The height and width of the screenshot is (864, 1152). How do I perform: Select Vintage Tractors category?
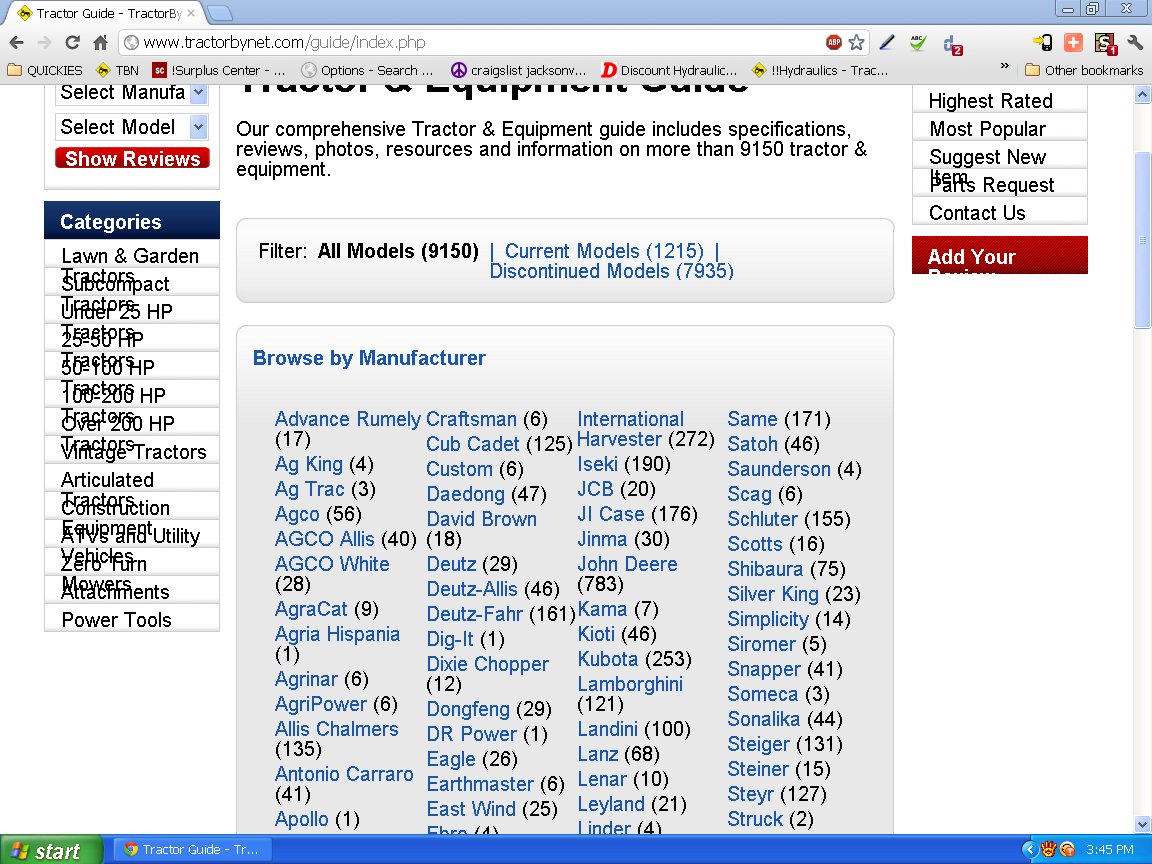(x=133, y=452)
